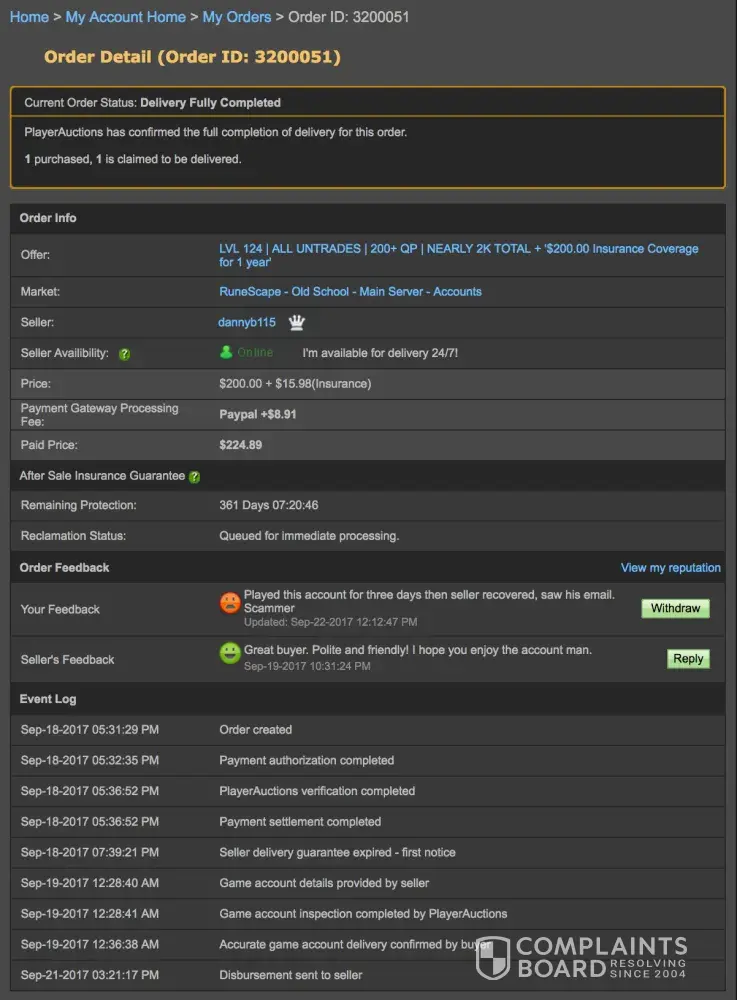Go to My Account Home breadcrumb

(125, 17)
